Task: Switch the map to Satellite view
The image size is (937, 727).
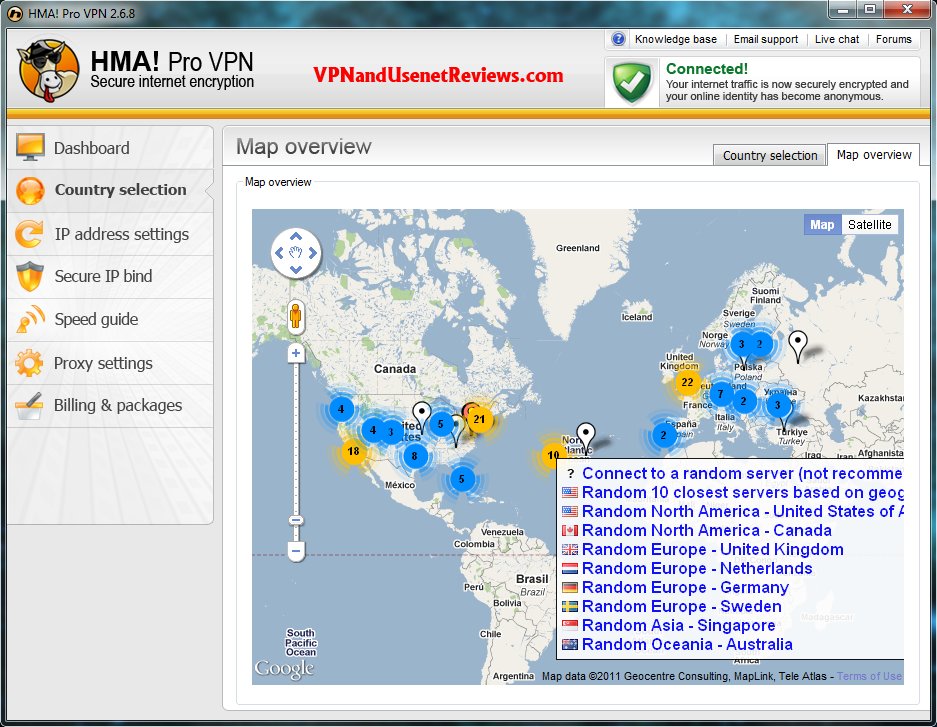Action: point(869,225)
